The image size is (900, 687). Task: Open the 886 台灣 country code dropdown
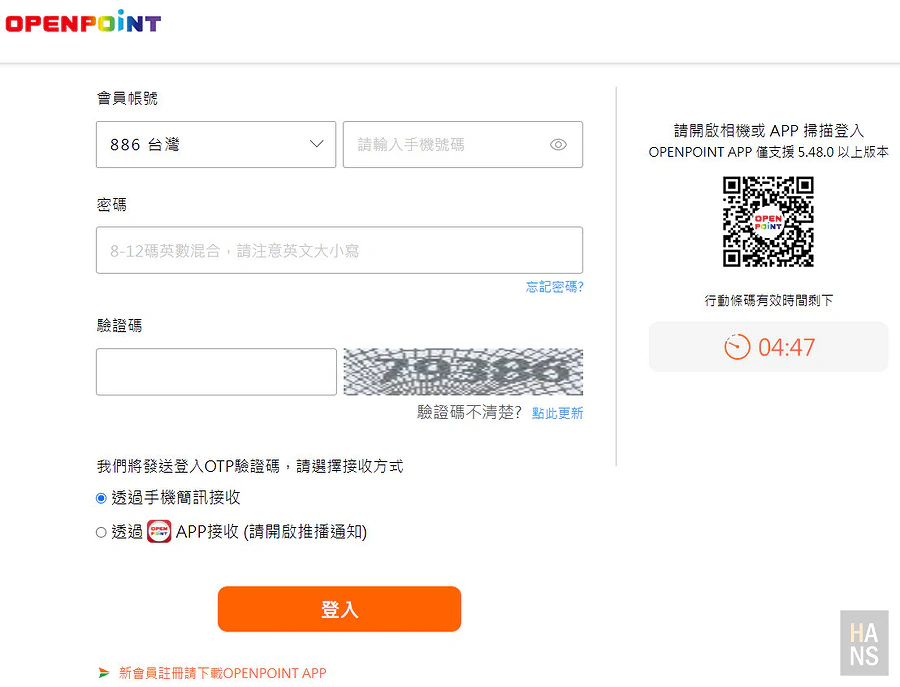tap(215, 145)
